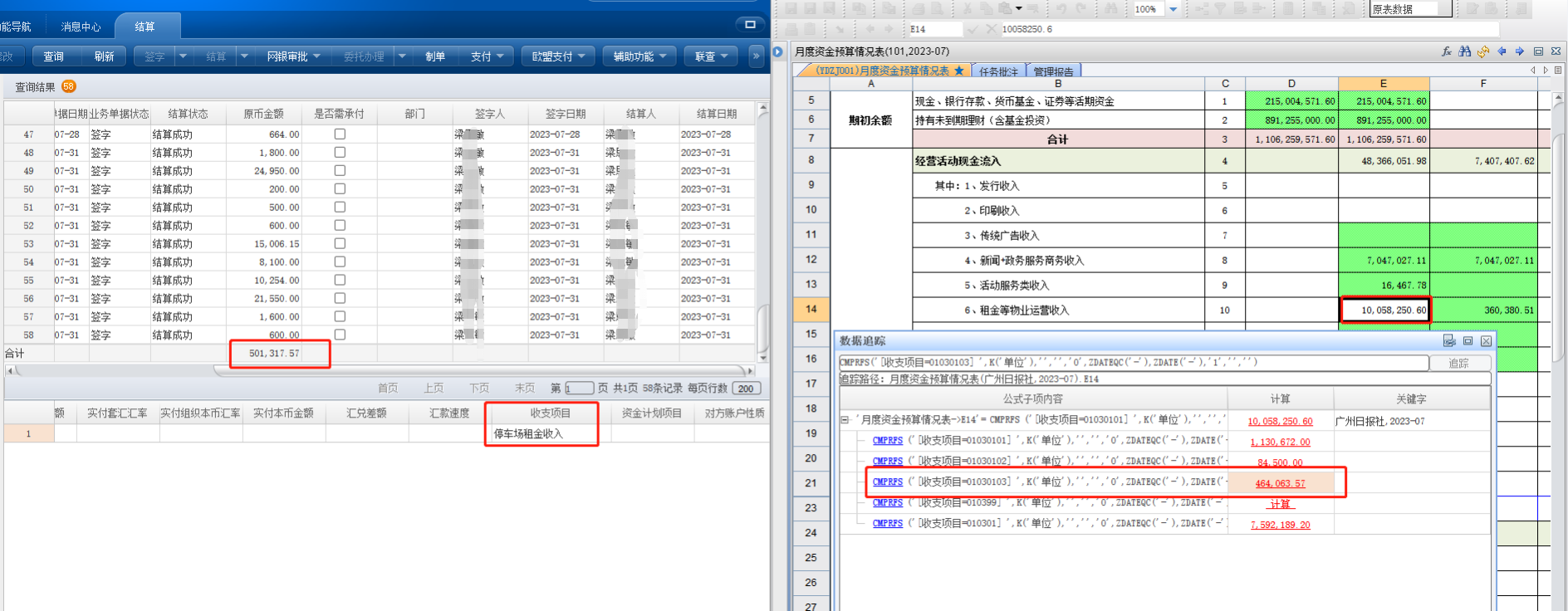Select the 管理报告 sheet tab

tap(1053, 71)
